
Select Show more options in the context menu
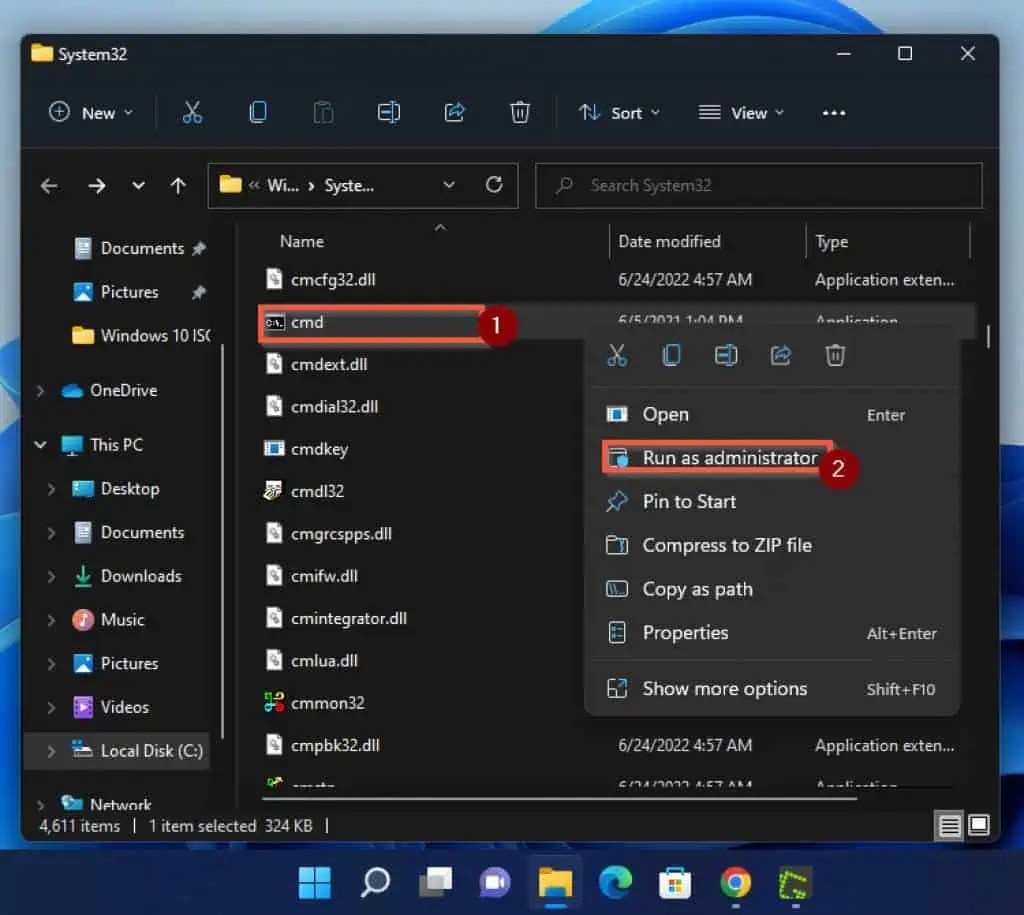[723, 688]
